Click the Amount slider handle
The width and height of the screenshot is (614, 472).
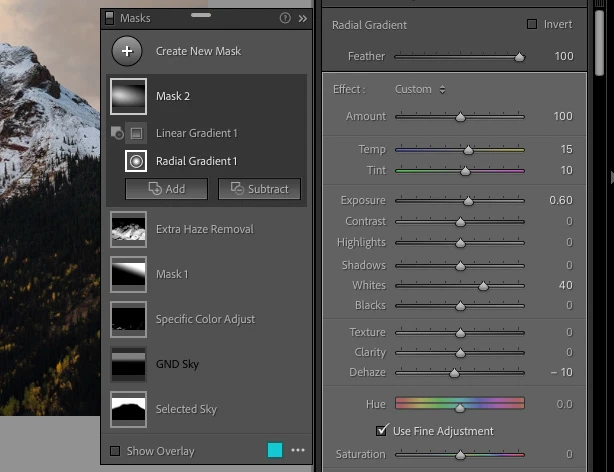[460, 117]
